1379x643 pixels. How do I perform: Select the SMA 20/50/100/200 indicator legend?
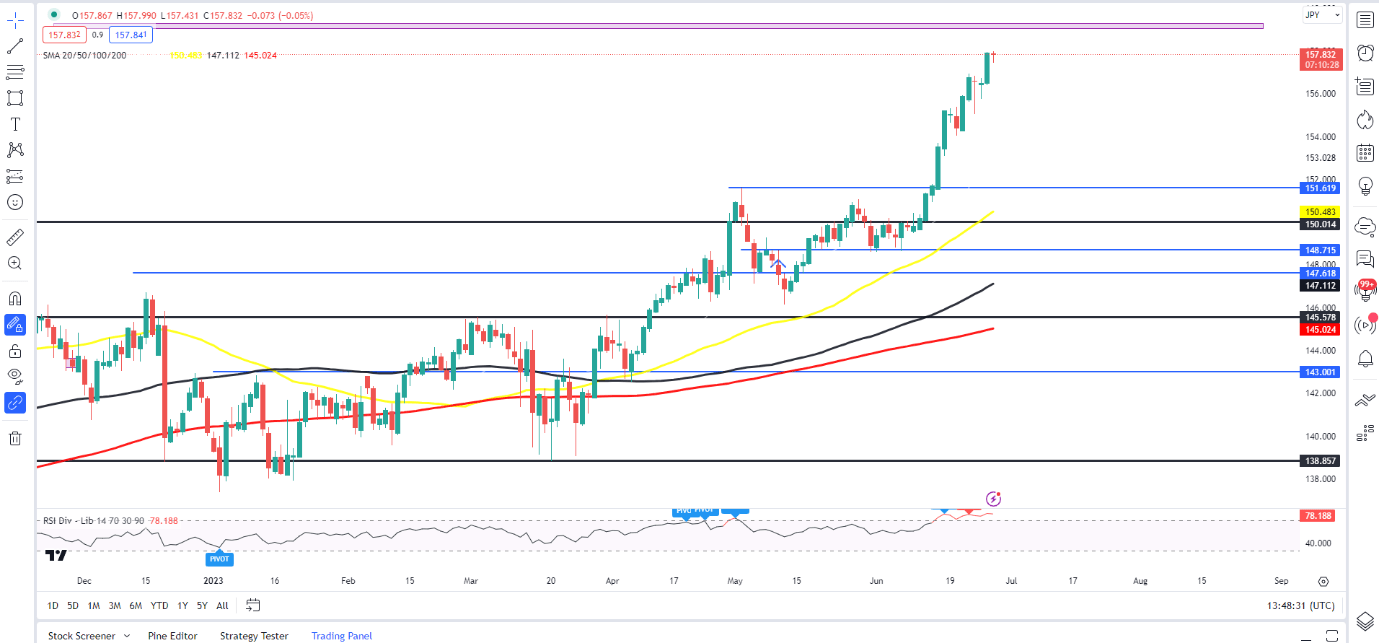point(84,56)
